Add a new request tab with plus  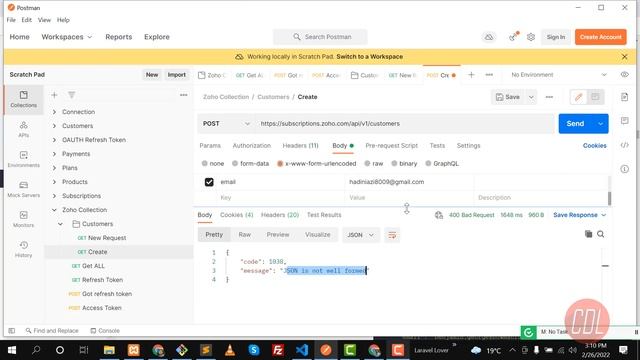pyautogui.click(x=471, y=75)
